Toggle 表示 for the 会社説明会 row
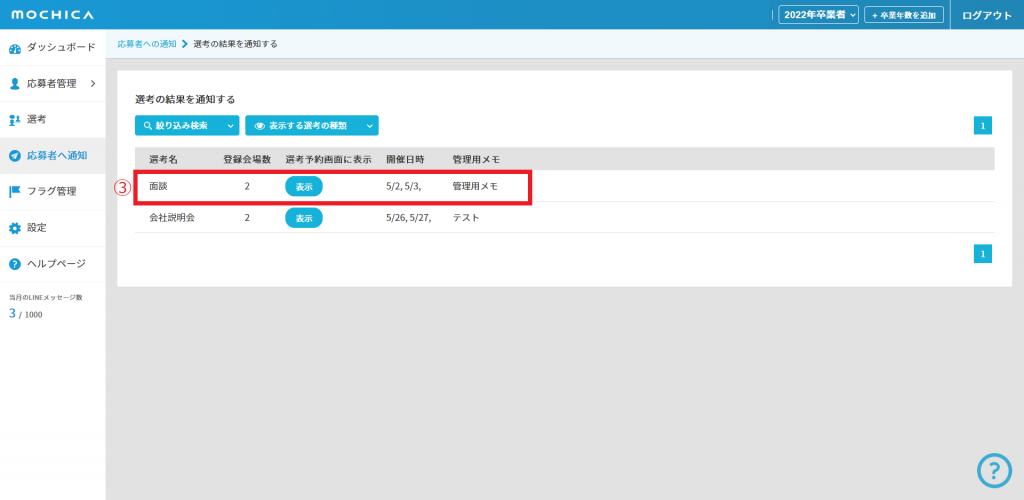The height and width of the screenshot is (500, 1024). tap(304, 218)
